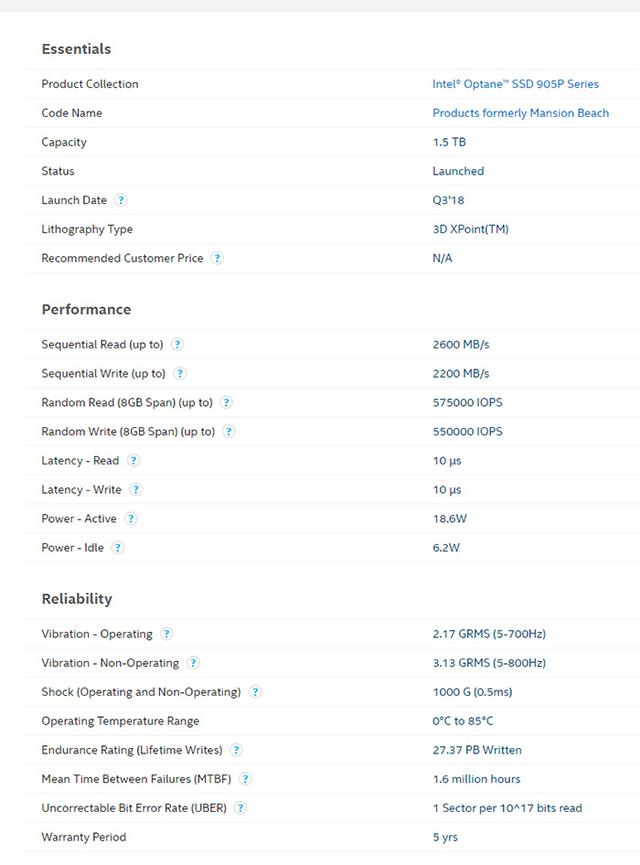Click the UBER help question mark
Viewport: 640px width, 865px height.
(x=240, y=808)
